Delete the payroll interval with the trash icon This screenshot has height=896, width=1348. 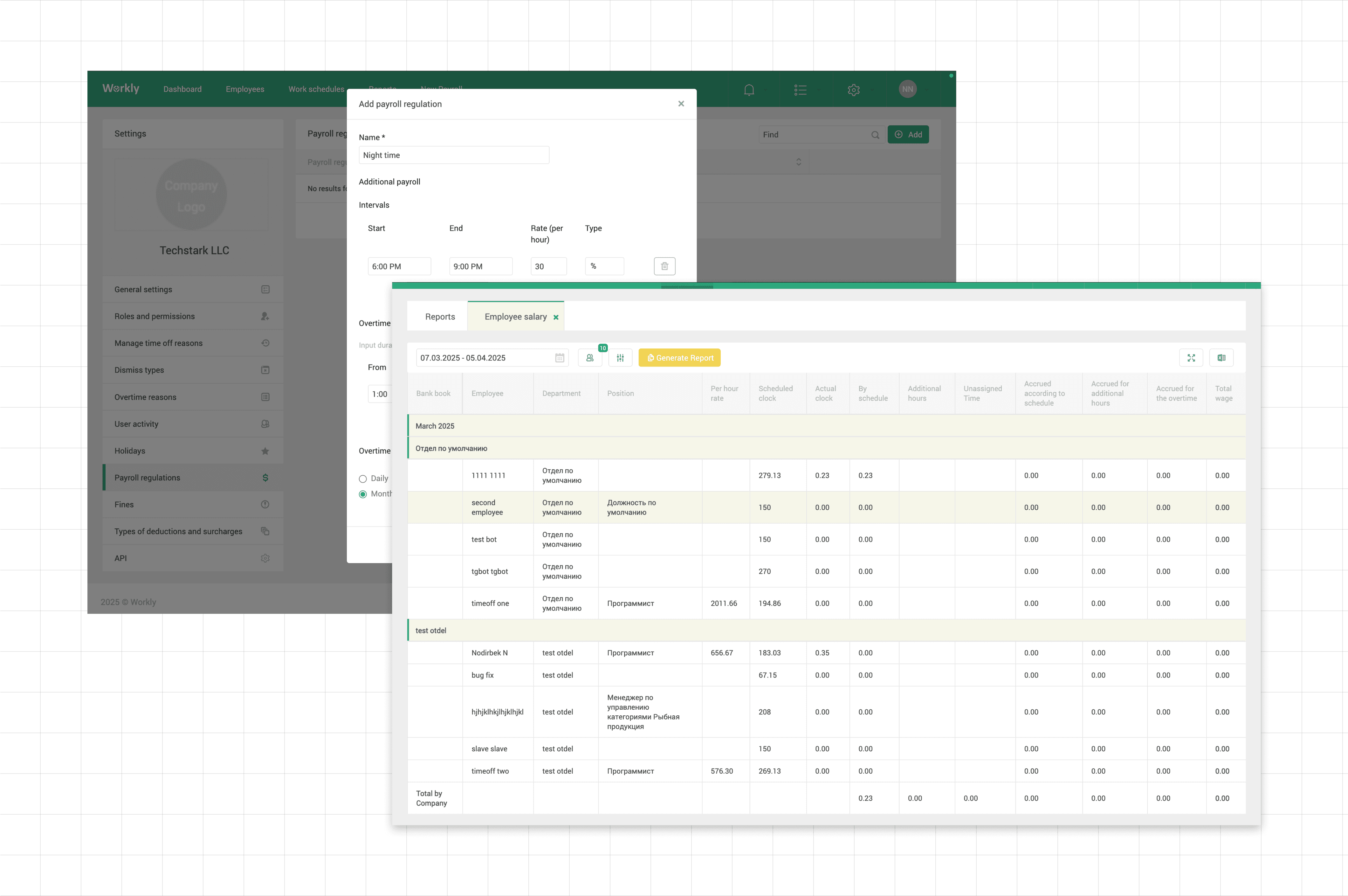click(x=664, y=266)
